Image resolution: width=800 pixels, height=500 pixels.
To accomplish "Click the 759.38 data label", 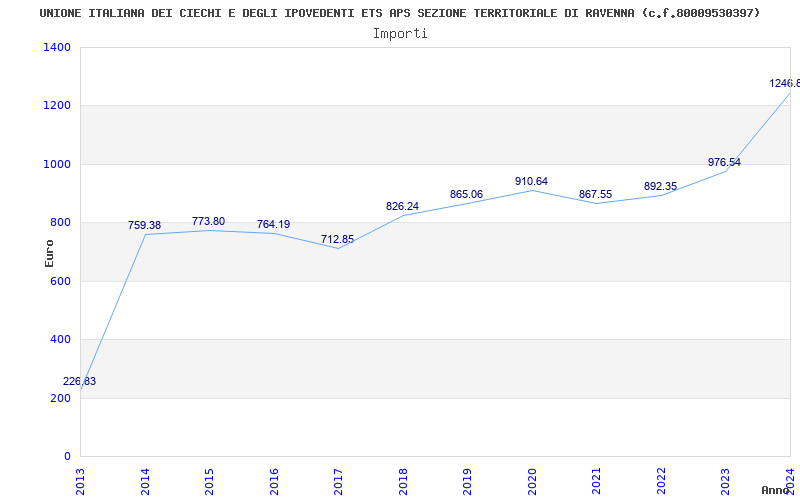I will point(144,226).
